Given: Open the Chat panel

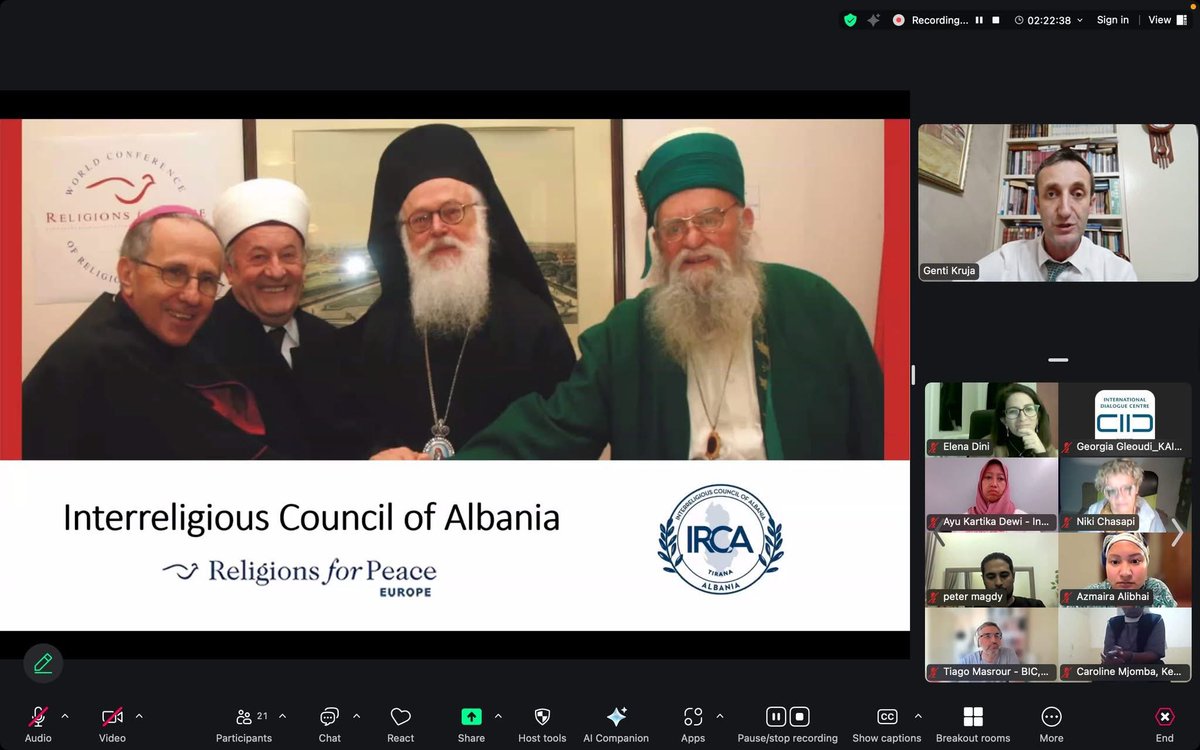Looking at the screenshot, I should 329,724.
